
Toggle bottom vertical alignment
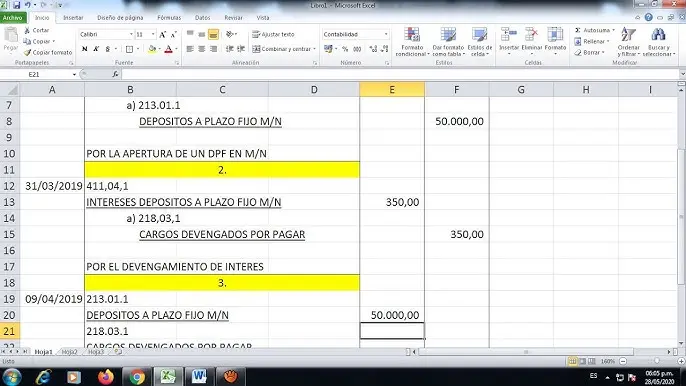tap(213, 34)
